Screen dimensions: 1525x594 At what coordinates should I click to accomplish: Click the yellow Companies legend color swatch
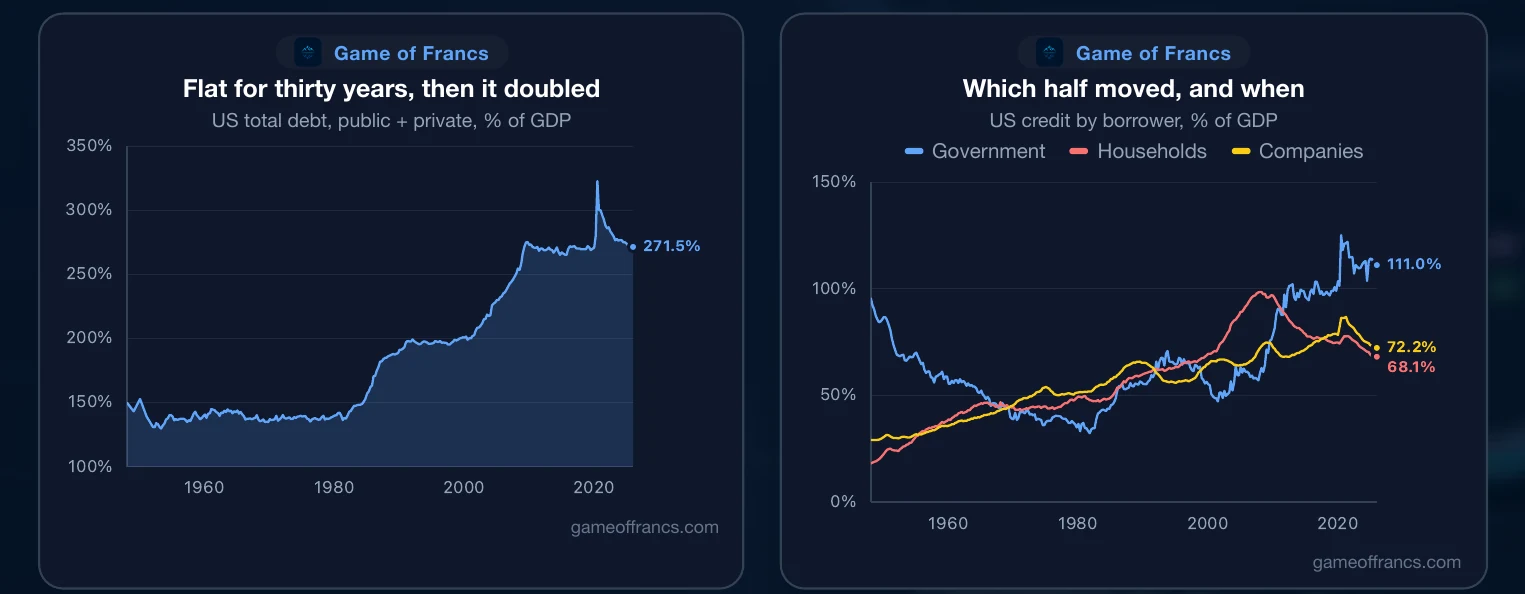point(1241,152)
